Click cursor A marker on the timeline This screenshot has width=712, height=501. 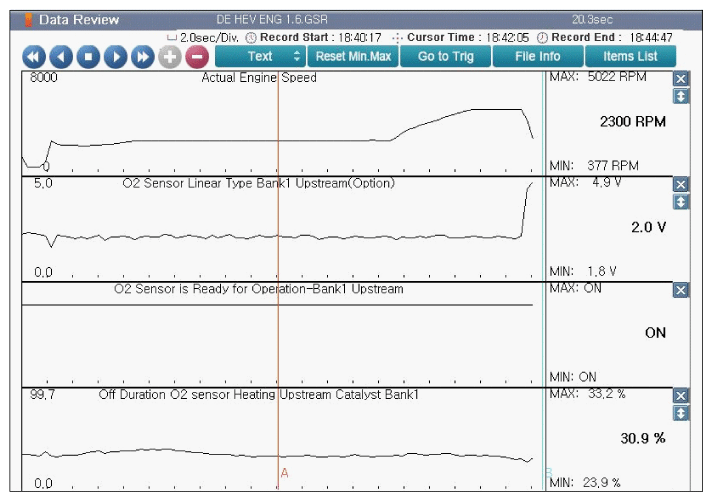pos(284,472)
